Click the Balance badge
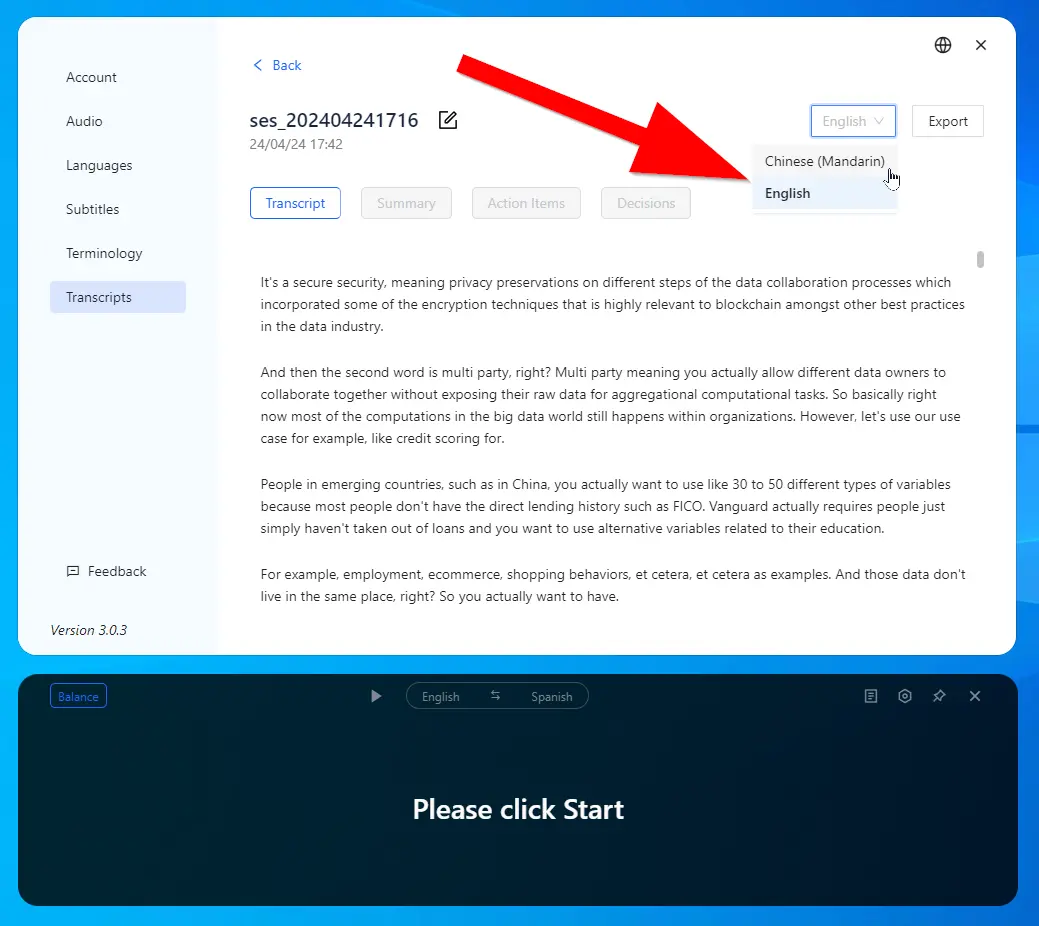Image resolution: width=1039 pixels, height=926 pixels. [78, 696]
